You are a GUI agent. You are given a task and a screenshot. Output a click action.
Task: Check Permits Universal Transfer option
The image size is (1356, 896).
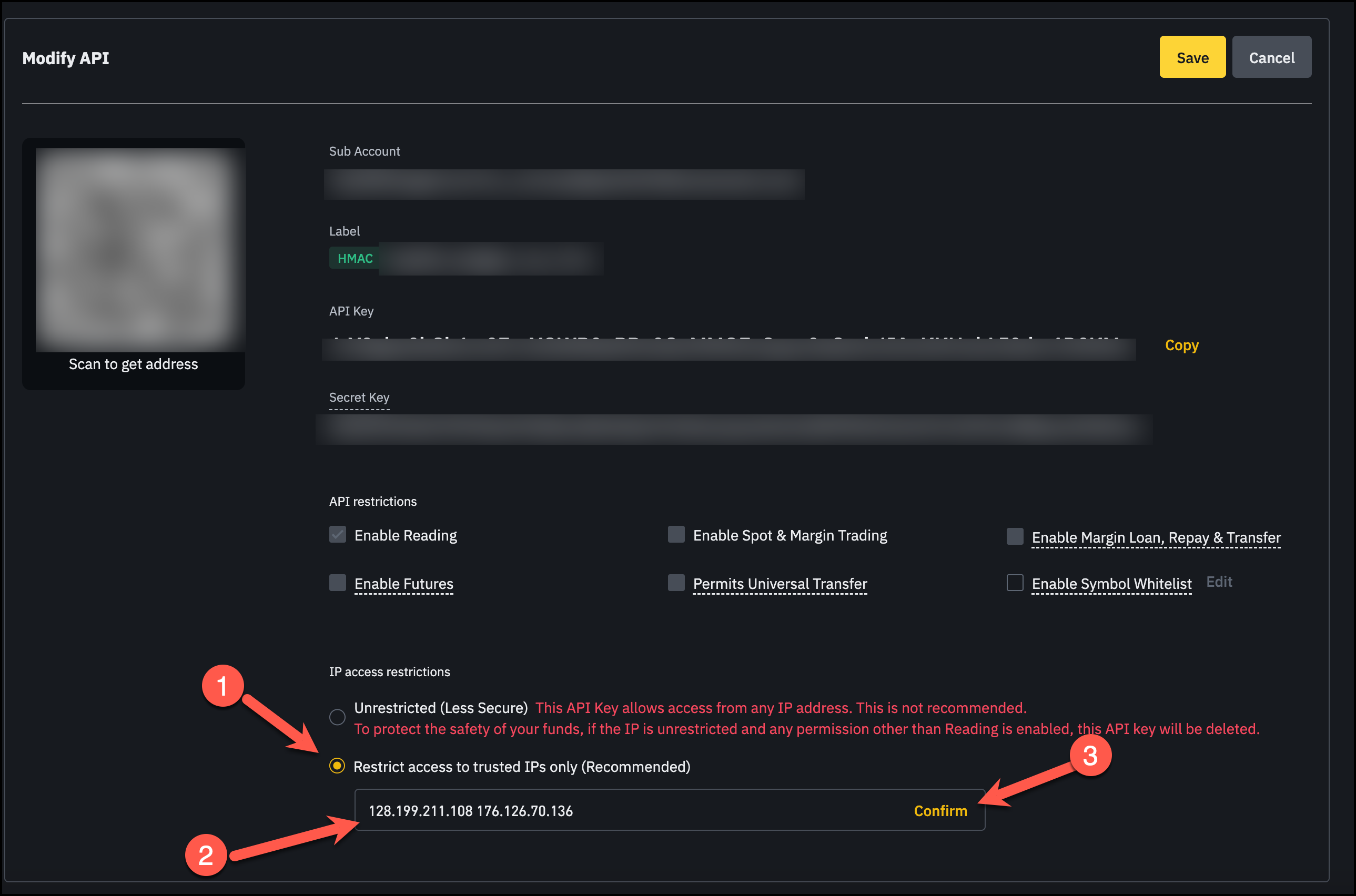coord(676,583)
